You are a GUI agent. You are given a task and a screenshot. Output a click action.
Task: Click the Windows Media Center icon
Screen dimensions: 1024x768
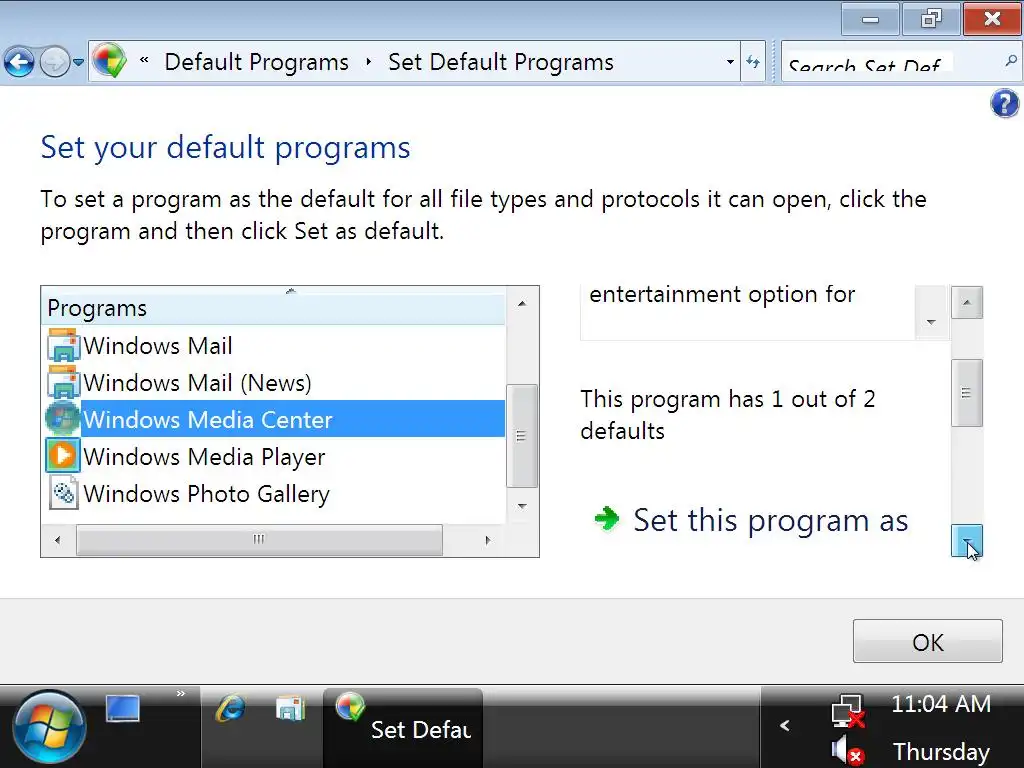[62, 419]
